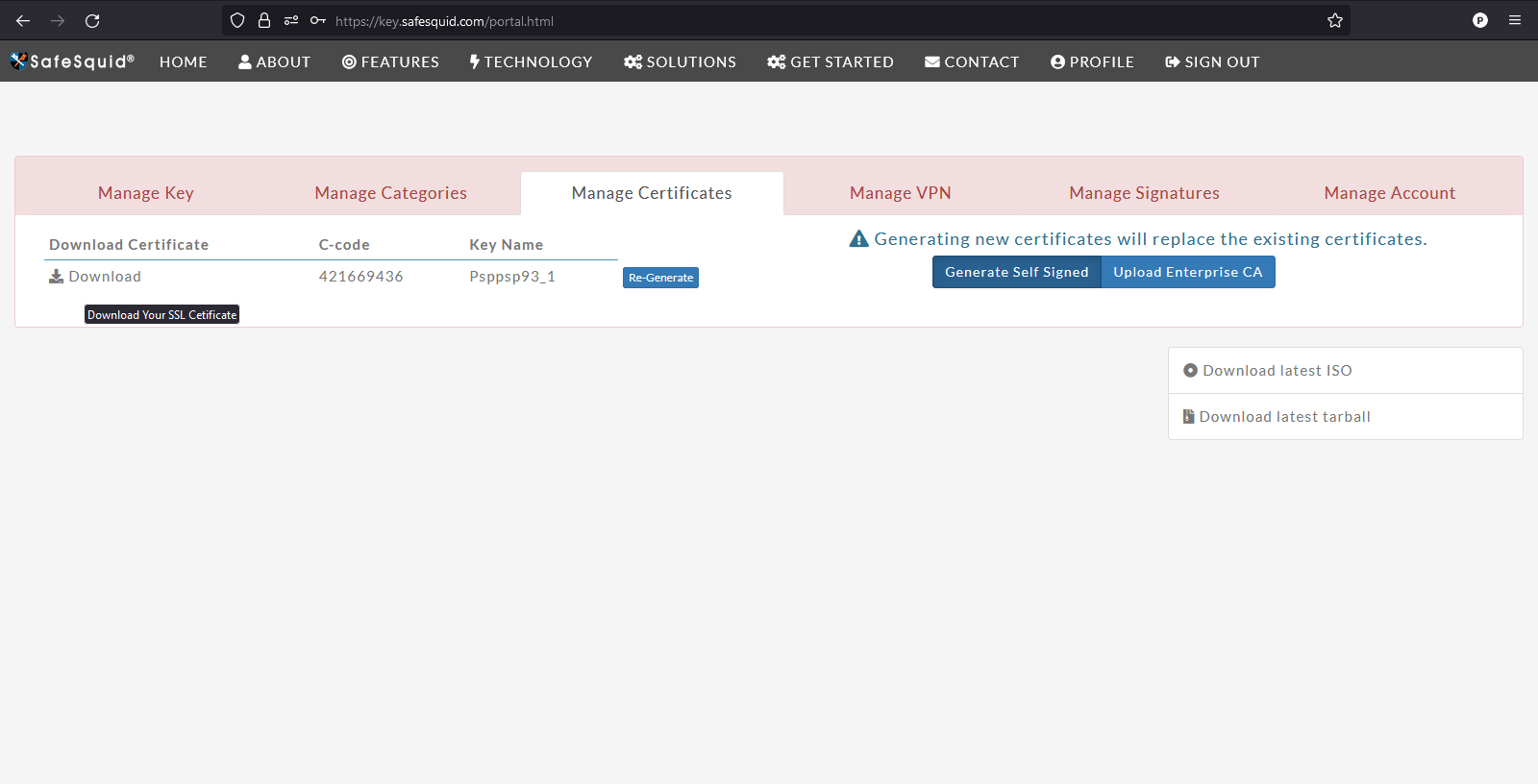Click SIGN OUT in navigation bar

click(x=1212, y=61)
